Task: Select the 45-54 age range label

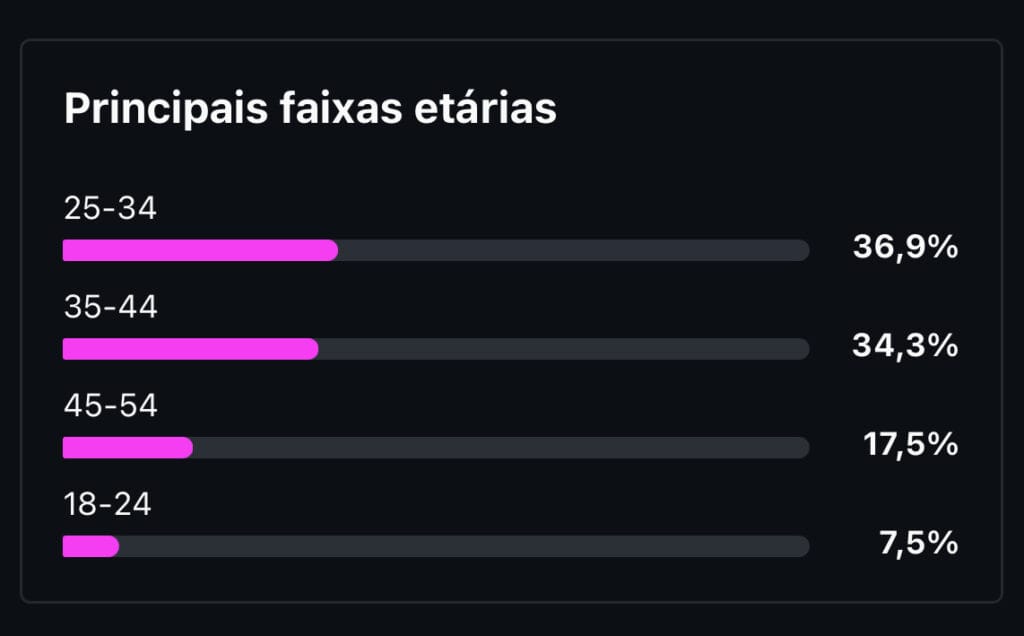Action: 110,406
